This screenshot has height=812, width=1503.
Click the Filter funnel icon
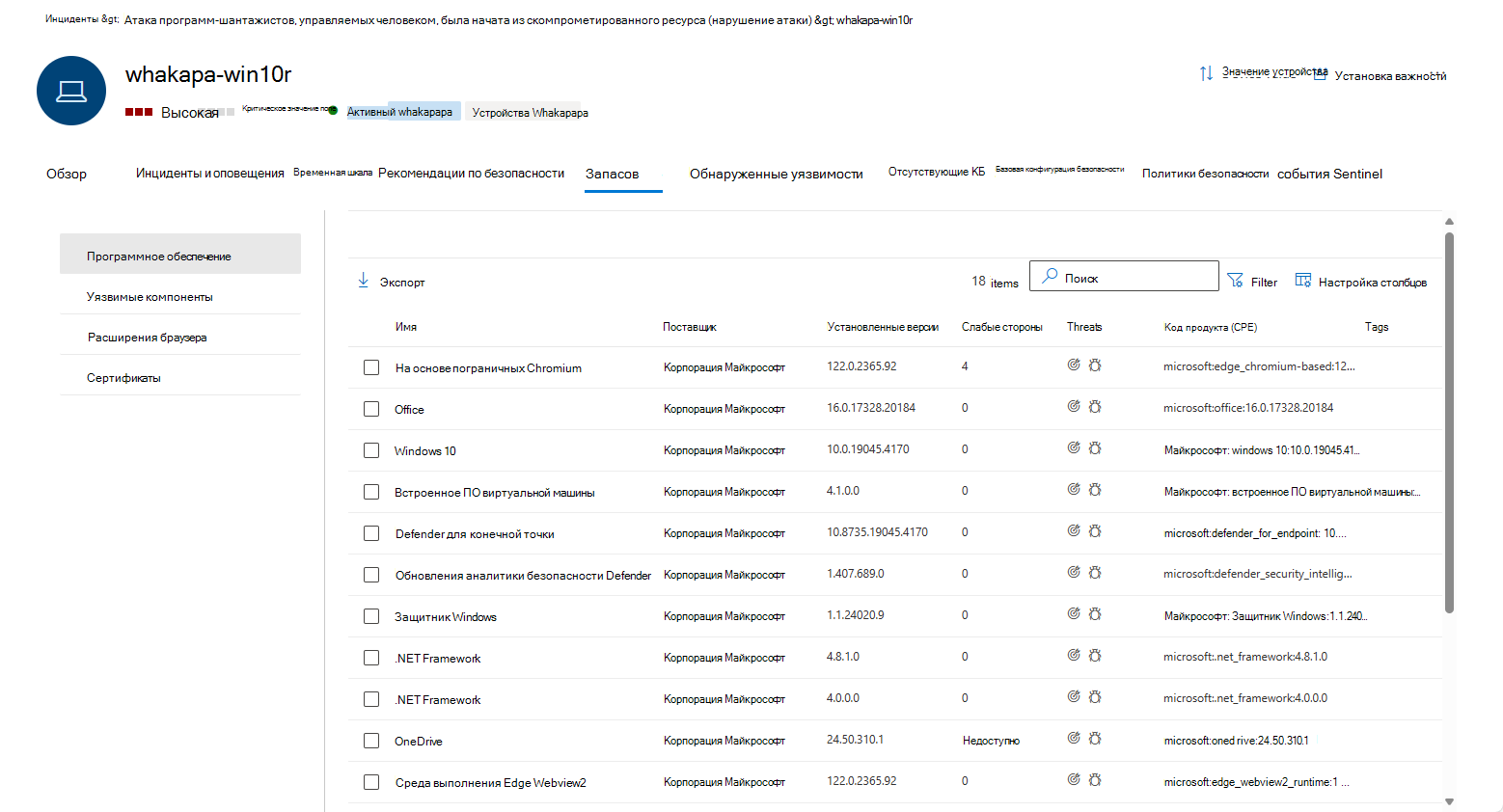1235,281
